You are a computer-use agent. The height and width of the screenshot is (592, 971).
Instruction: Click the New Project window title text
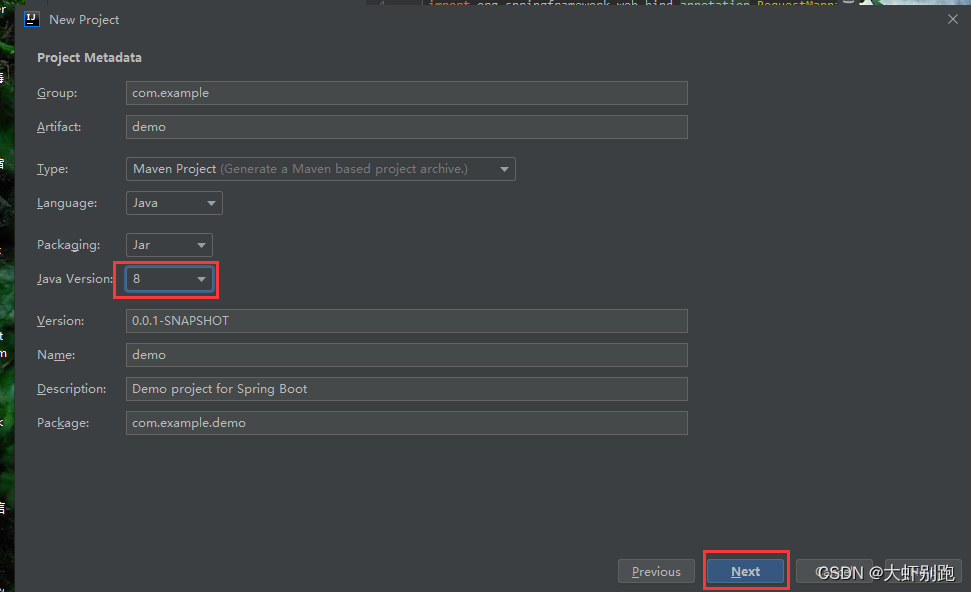[x=84, y=20]
